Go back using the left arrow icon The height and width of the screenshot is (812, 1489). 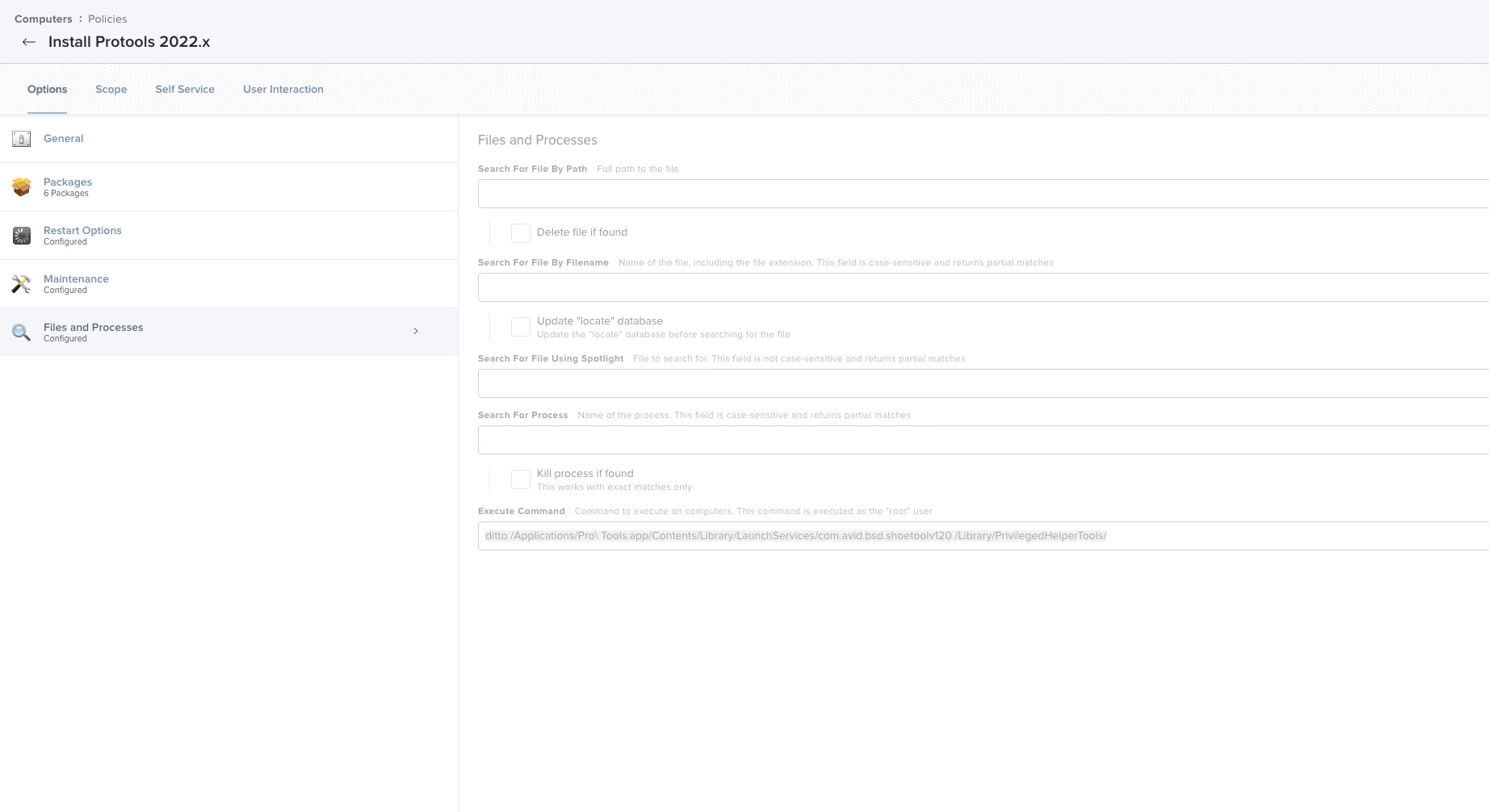29,42
